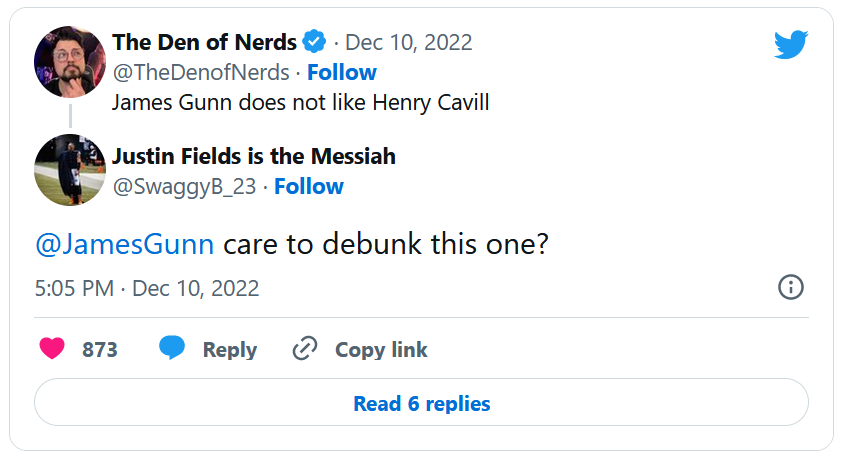Open Justin Fields is the Messiah avatar
Image resolution: width=841 pixels, height=459 pixels.
click(x=70, y=168)
